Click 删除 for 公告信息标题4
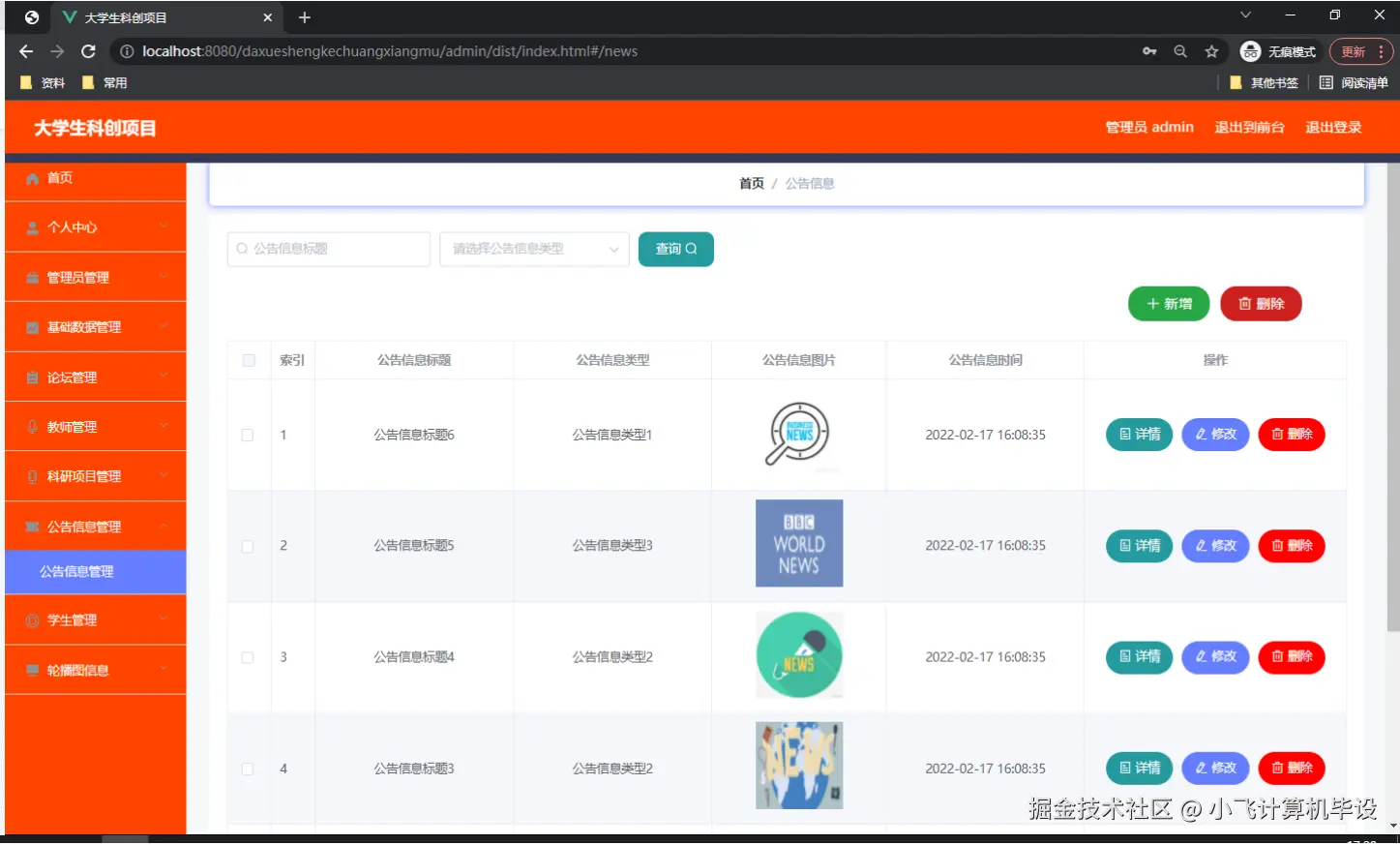This screenshot has height=845, width=1400. [x=1292, y=657]
